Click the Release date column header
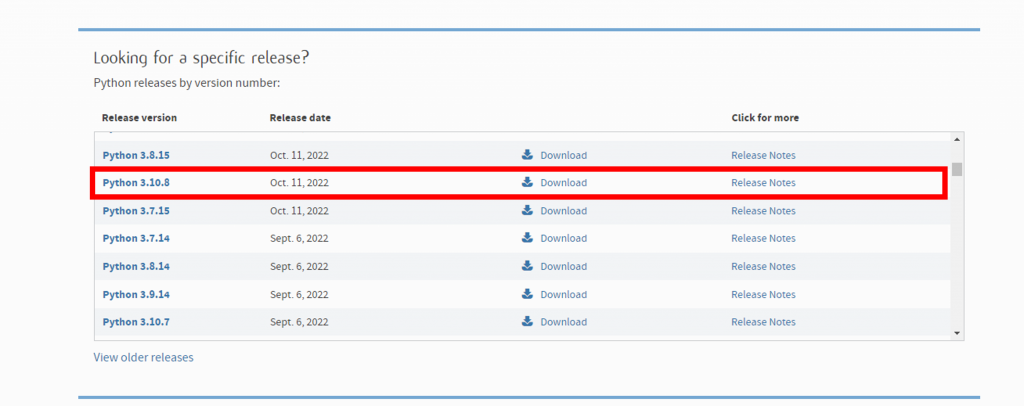Screen dimensions: 1024x406 point(300,118)
